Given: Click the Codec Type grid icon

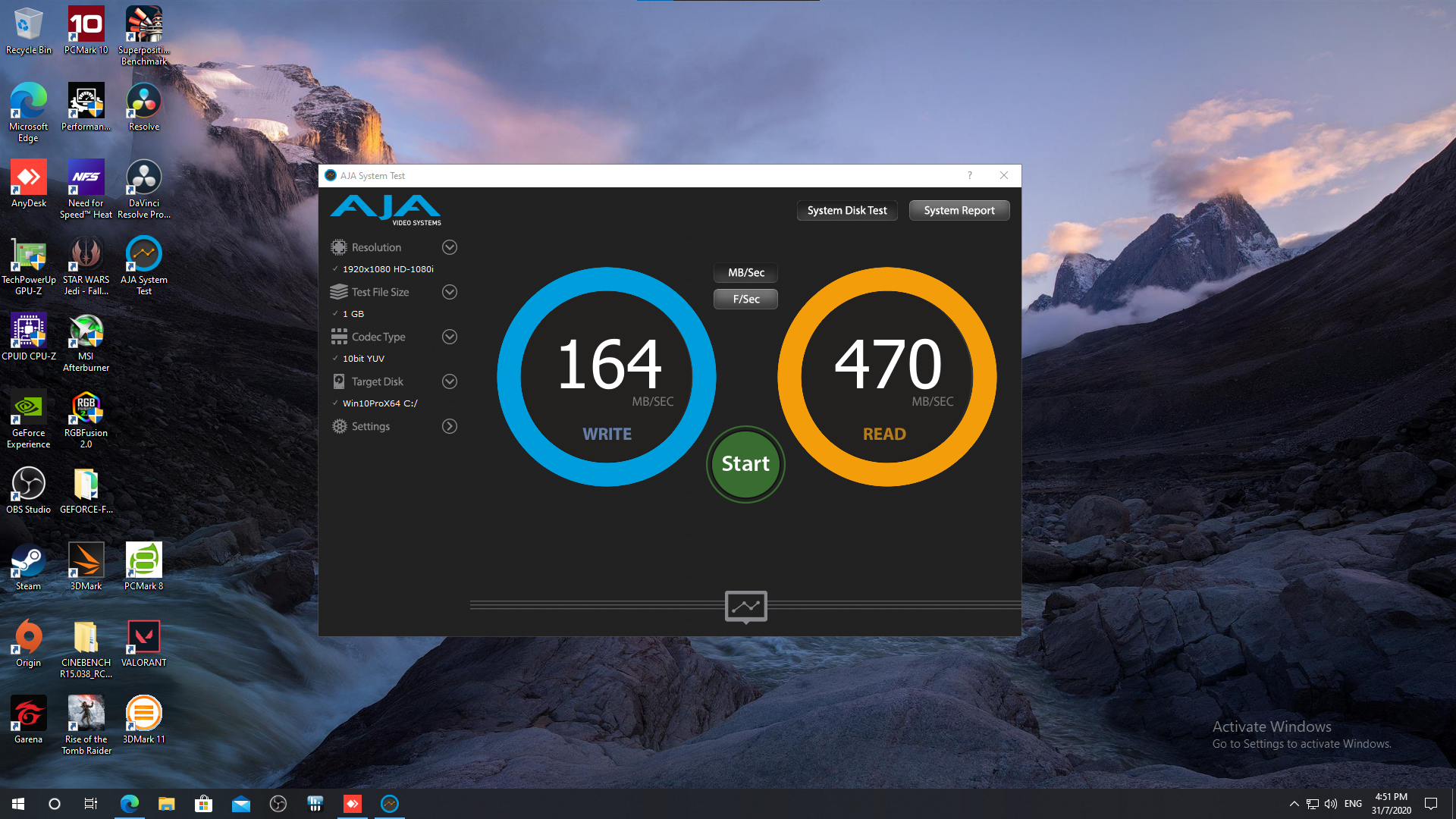Looking at the screenshot, I should (338, 337).
